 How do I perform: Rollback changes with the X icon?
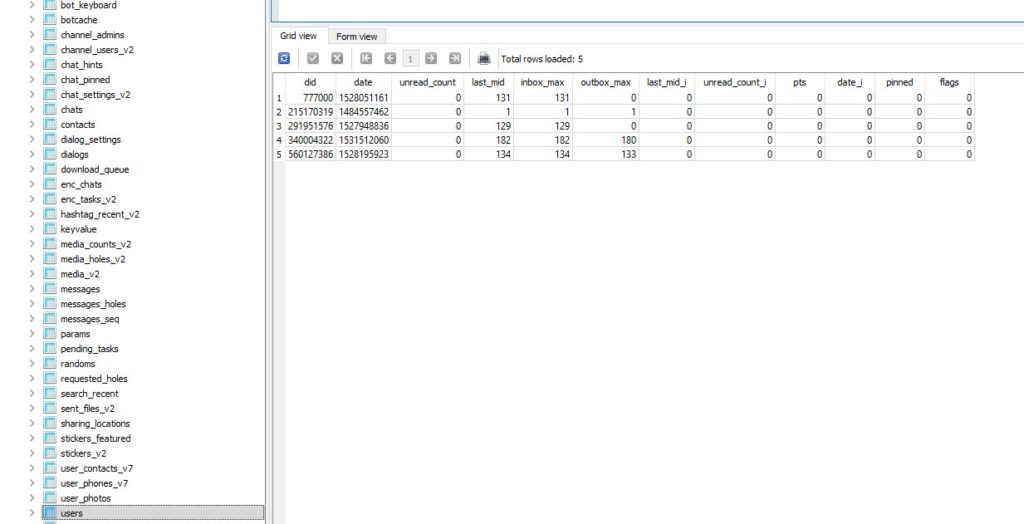pos(337,59)
